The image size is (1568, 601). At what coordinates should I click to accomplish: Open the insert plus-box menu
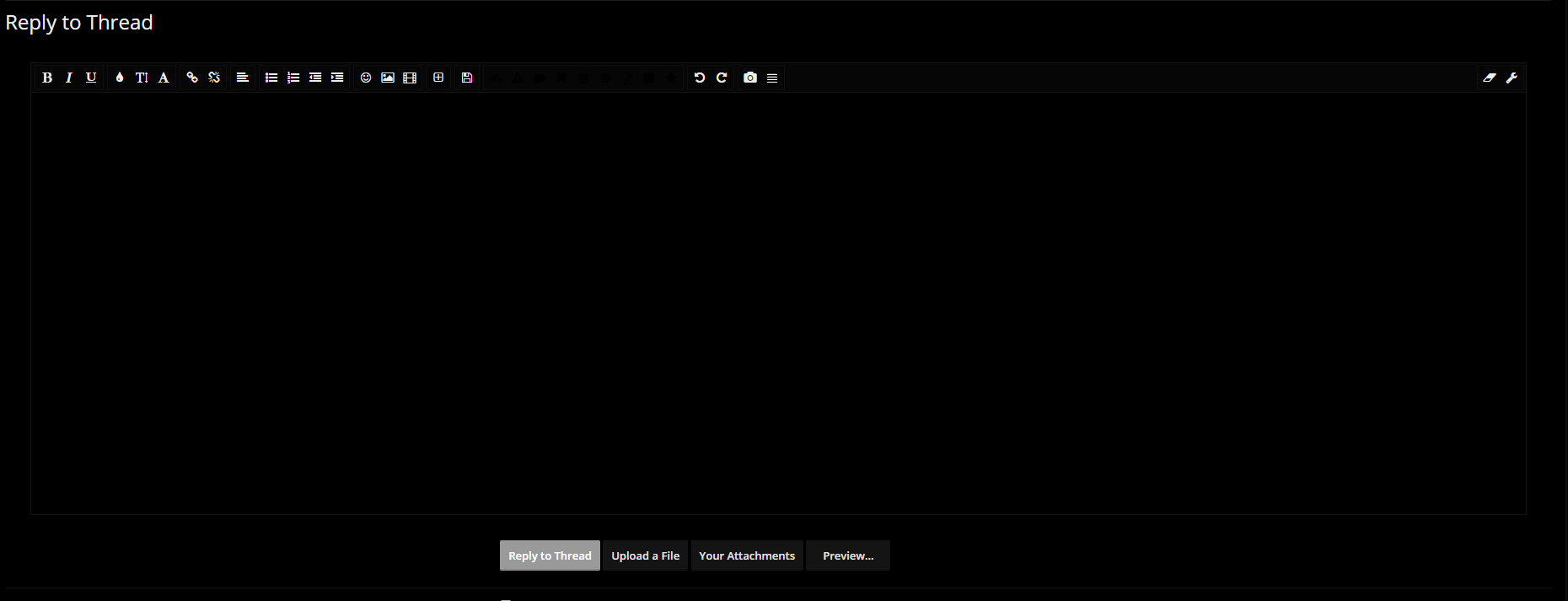point(438,78)
